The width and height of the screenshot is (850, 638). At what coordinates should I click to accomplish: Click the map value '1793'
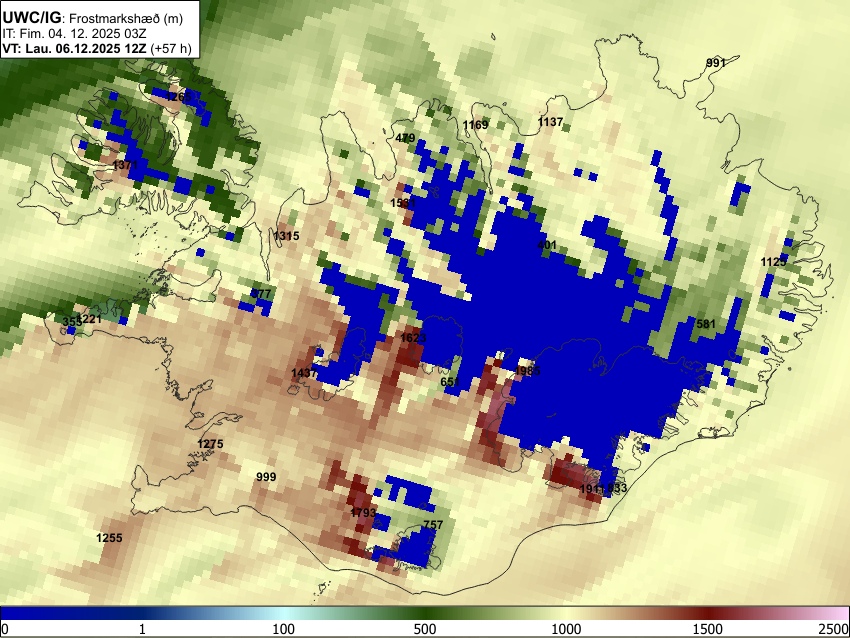[363, 512]
